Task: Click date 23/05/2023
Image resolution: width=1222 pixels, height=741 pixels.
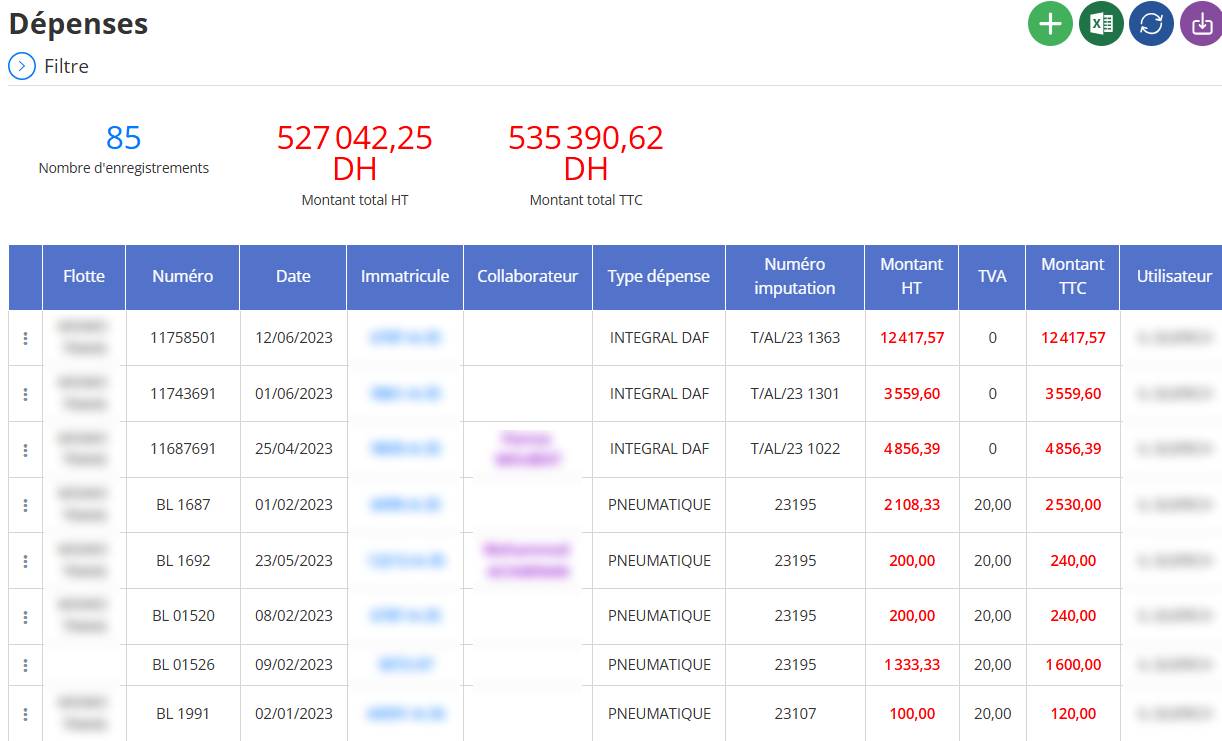Action: [294, 561]
